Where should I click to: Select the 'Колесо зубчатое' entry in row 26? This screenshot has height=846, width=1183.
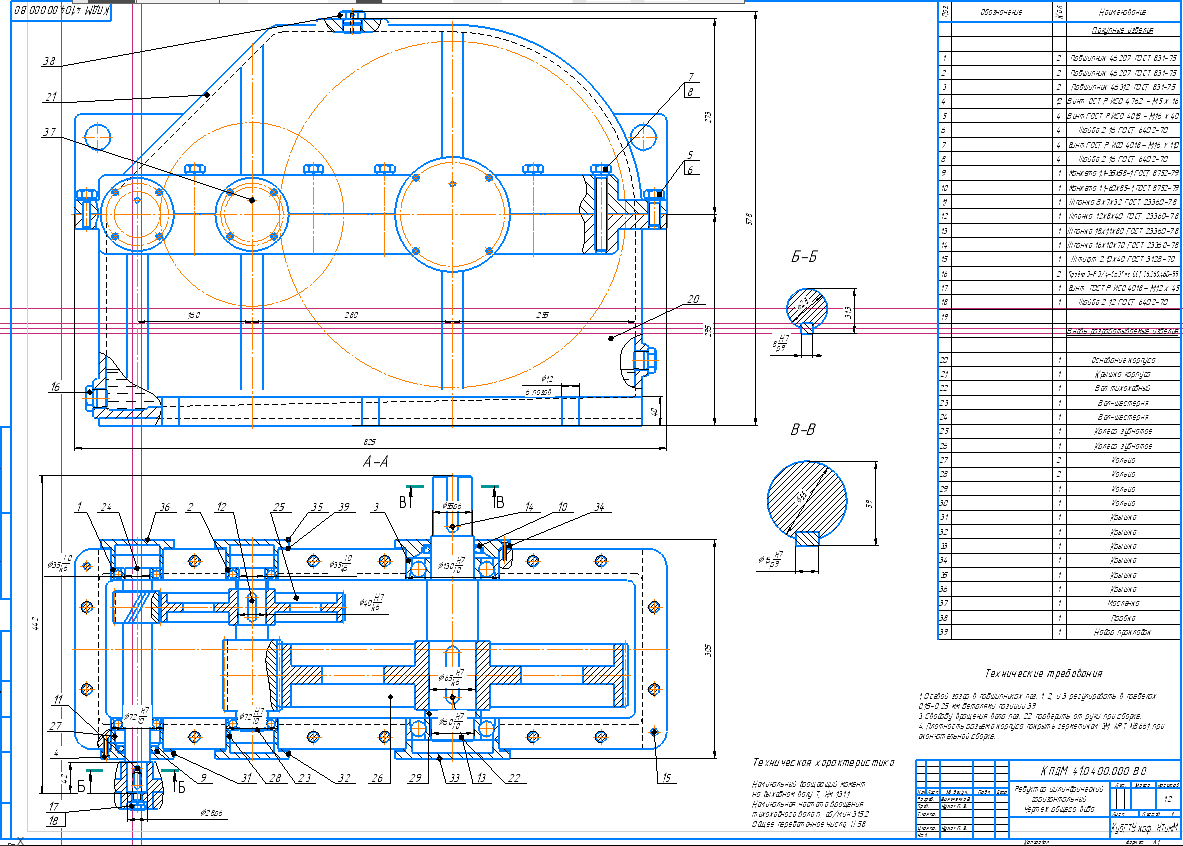1123,446
